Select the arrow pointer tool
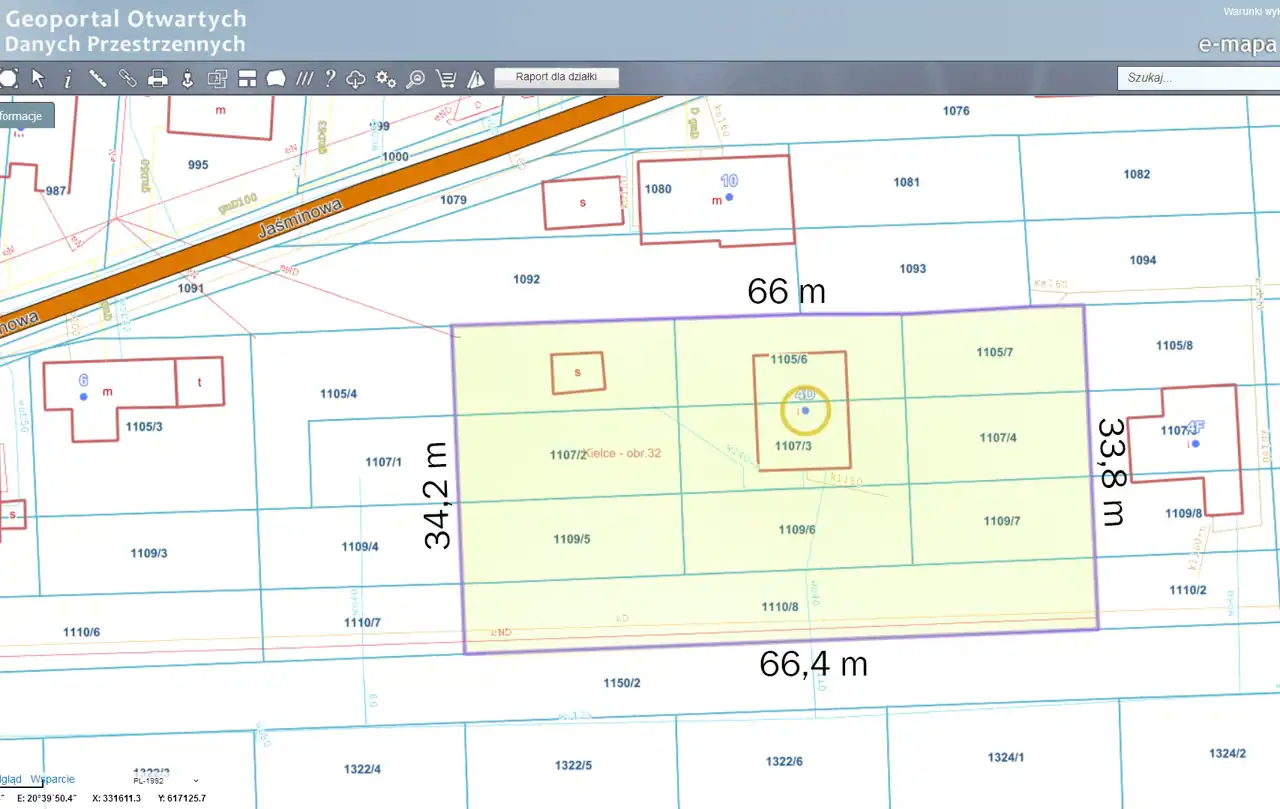Image resolution: width=1280 pixels, height=809 pixels. click(38, 78)
